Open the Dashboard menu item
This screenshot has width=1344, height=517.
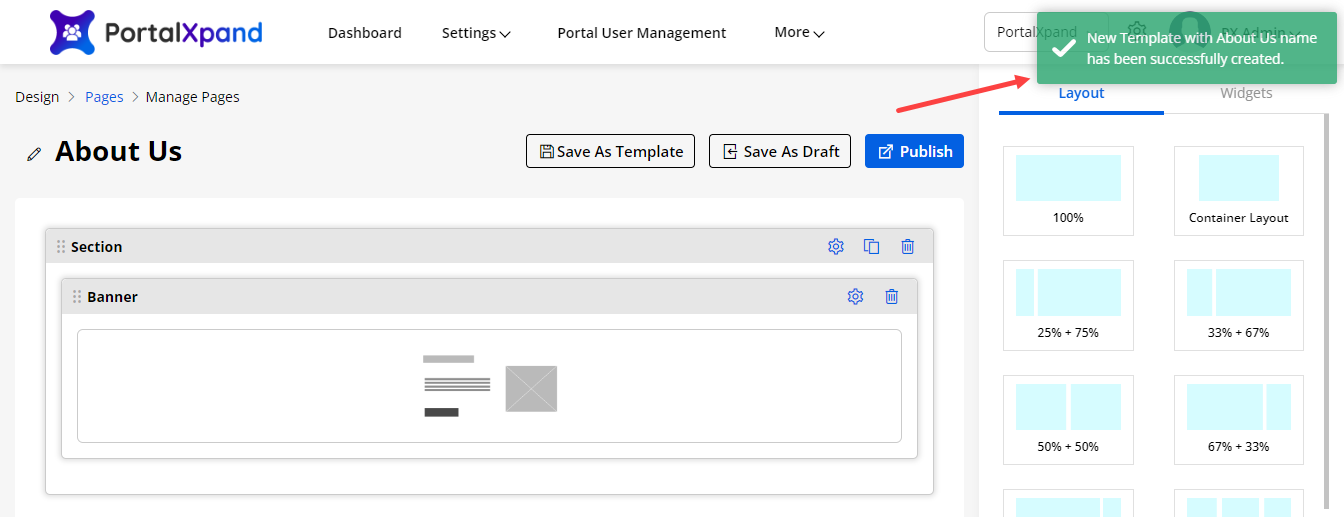coord(365,33)
